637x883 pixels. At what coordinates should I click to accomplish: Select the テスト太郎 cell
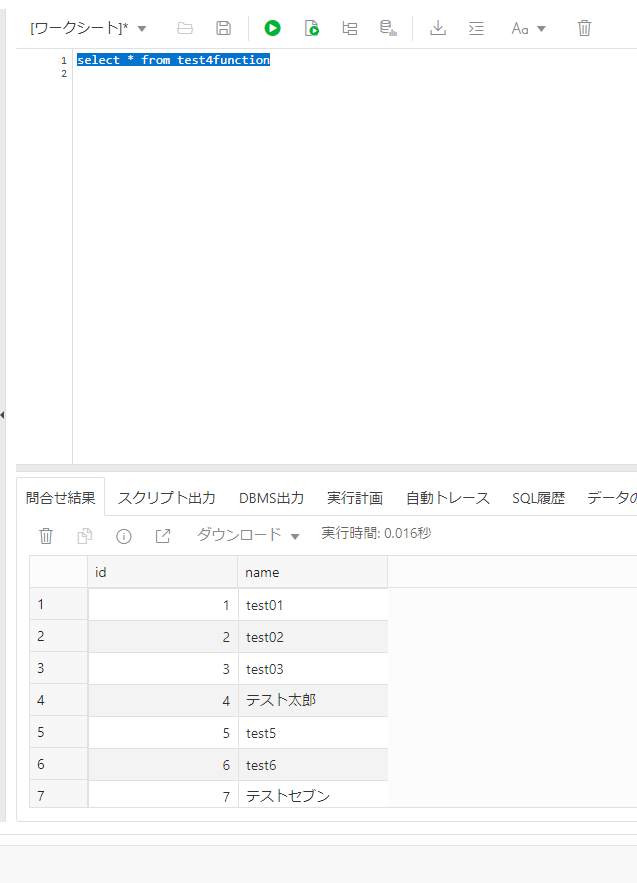313,701
